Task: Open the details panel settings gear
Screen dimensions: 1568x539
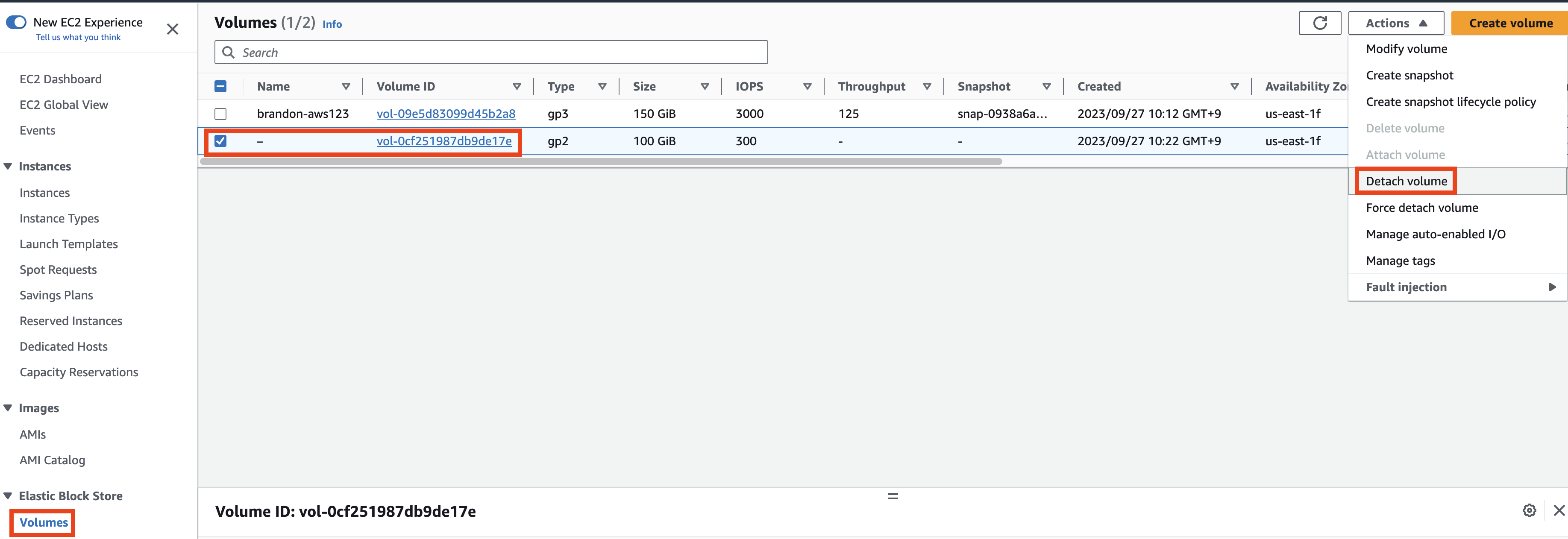Action: click(x=1529, y=510)
